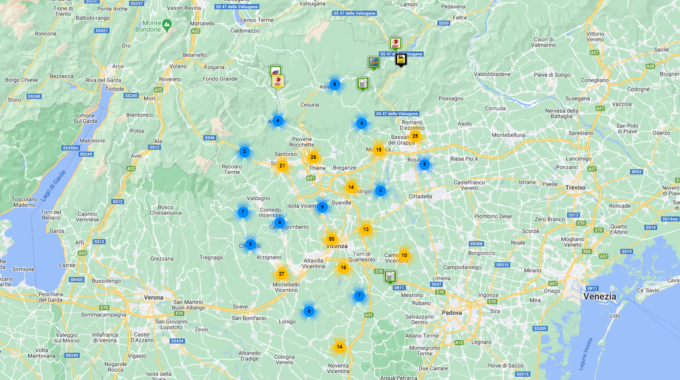Open the yellow 16 cluster south of Vicenza

343,268
